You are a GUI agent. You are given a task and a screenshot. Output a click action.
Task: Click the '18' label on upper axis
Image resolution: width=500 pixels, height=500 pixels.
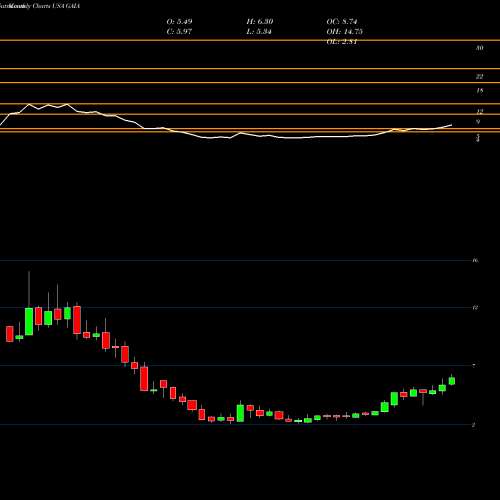[479, 91]
